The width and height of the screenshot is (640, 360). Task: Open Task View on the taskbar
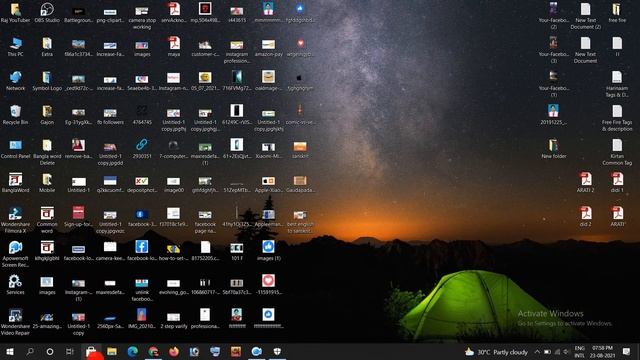[x=70, y=351]
